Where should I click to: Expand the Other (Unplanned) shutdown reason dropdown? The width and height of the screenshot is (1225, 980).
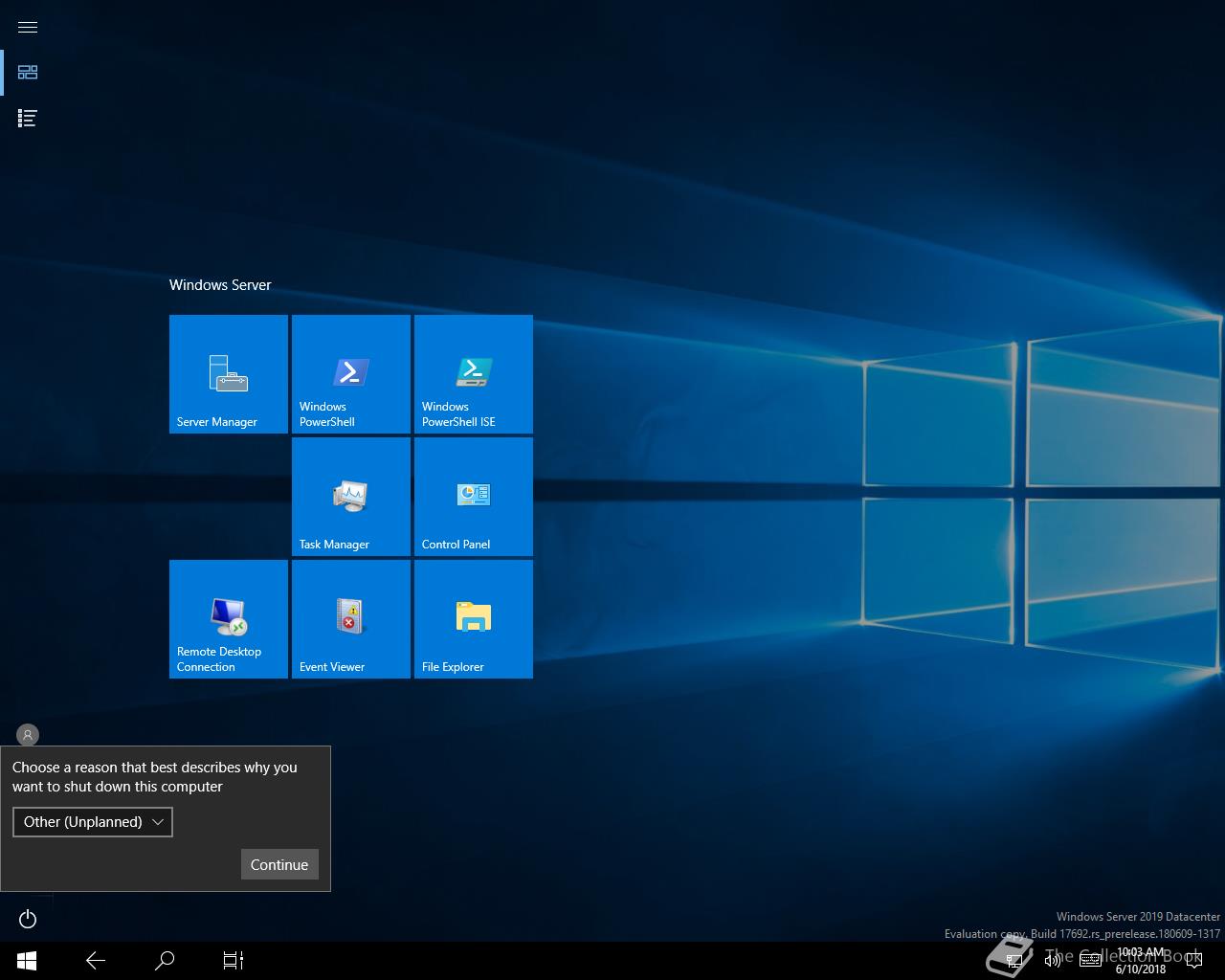pos(93,822)
